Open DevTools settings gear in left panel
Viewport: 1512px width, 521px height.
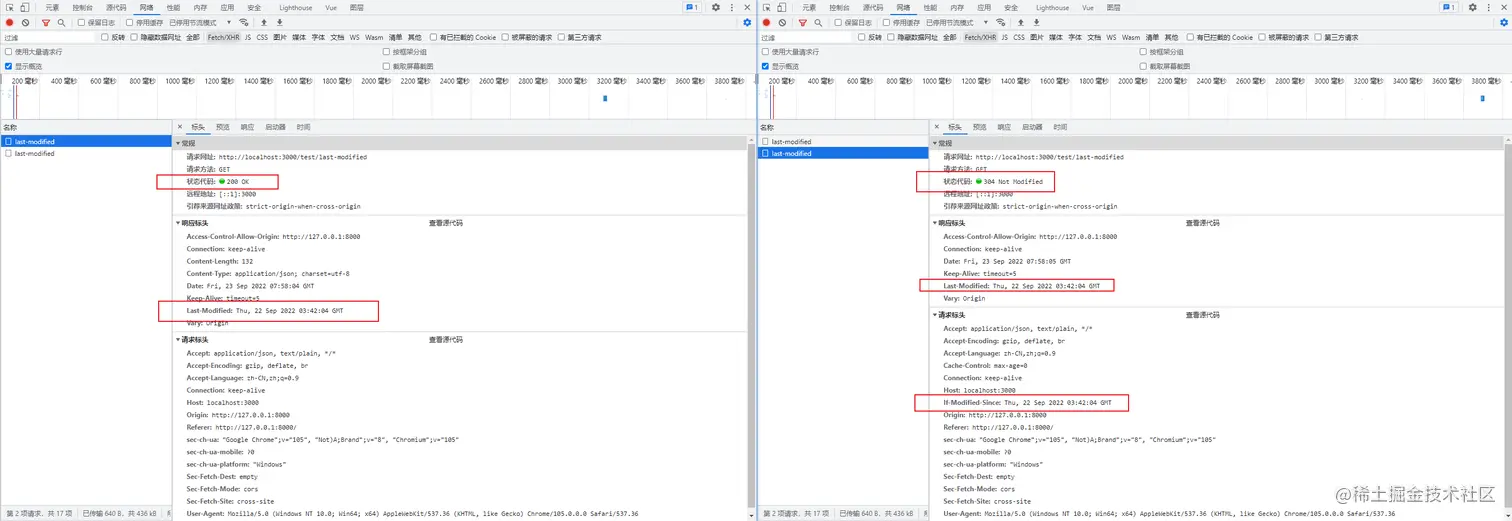pos(716,7)
